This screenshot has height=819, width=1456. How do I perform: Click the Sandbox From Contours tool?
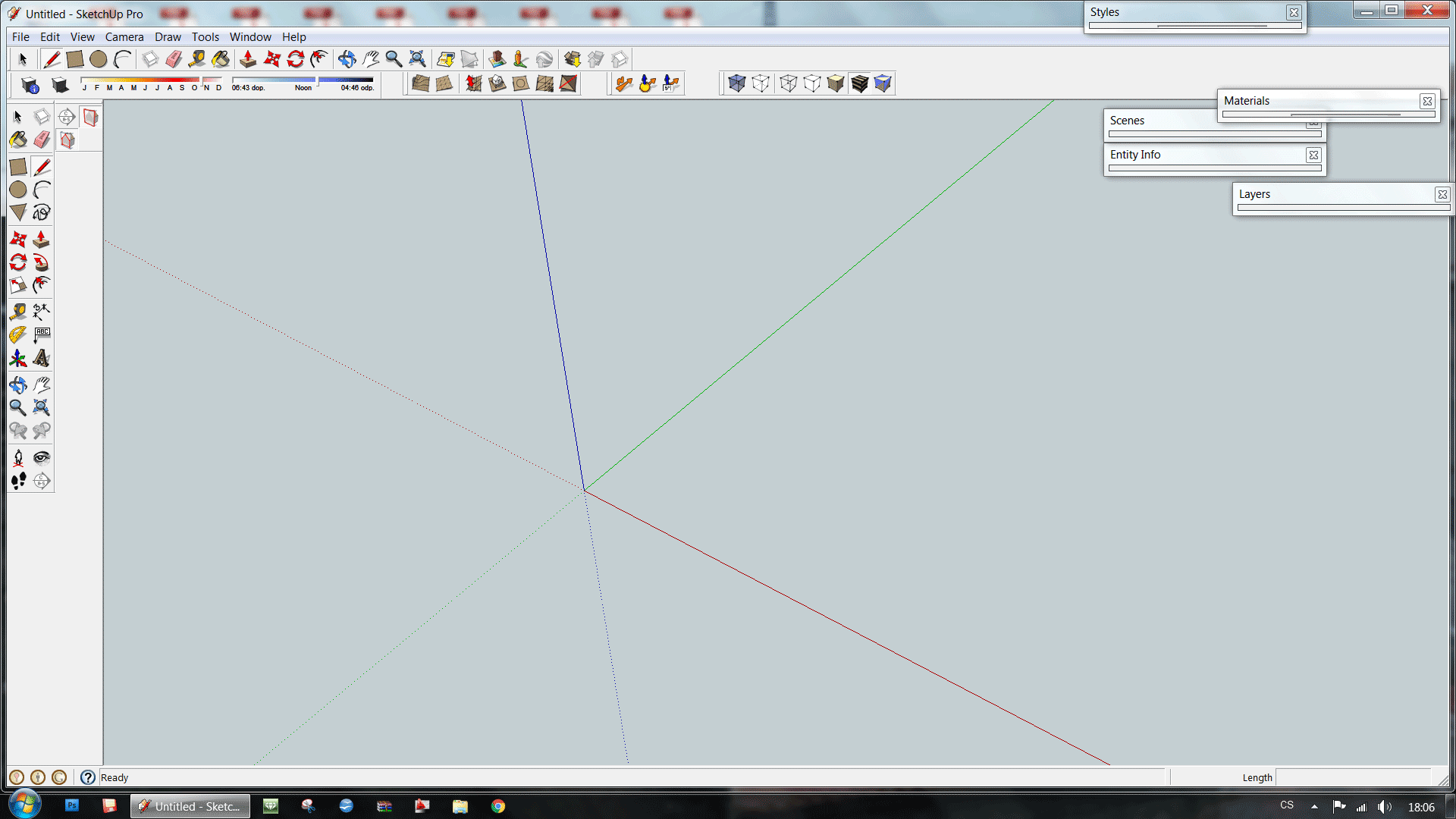[x=421, y=83]
